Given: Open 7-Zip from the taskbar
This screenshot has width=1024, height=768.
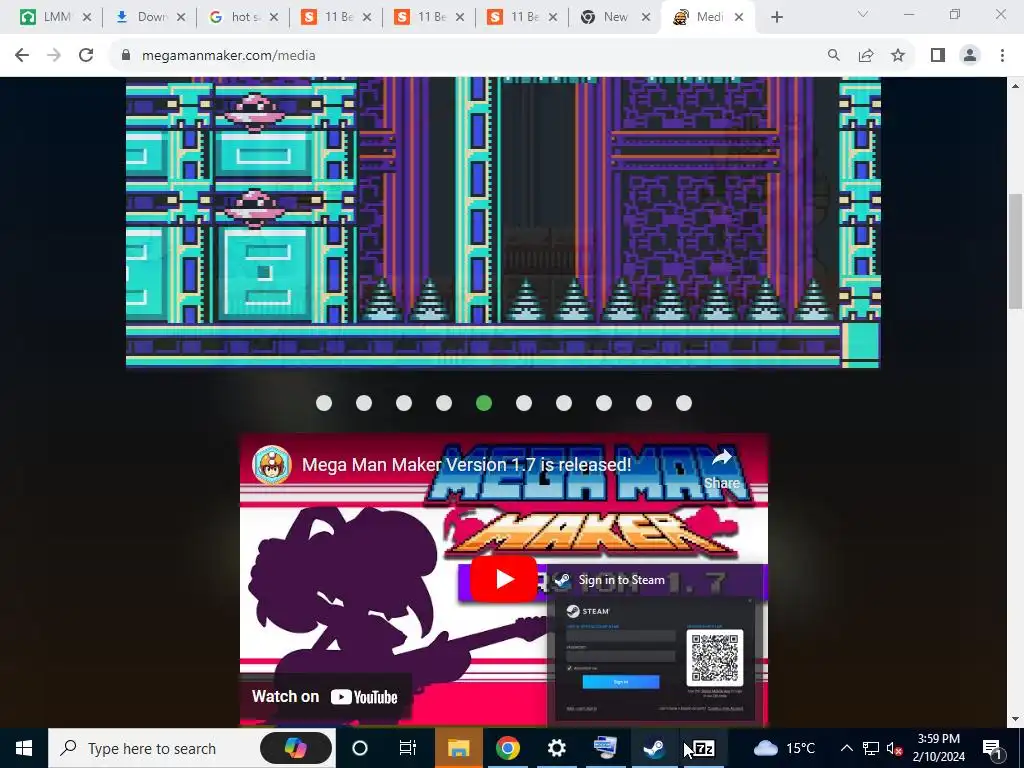Looking at the screenshot, I should pos(703,748).
